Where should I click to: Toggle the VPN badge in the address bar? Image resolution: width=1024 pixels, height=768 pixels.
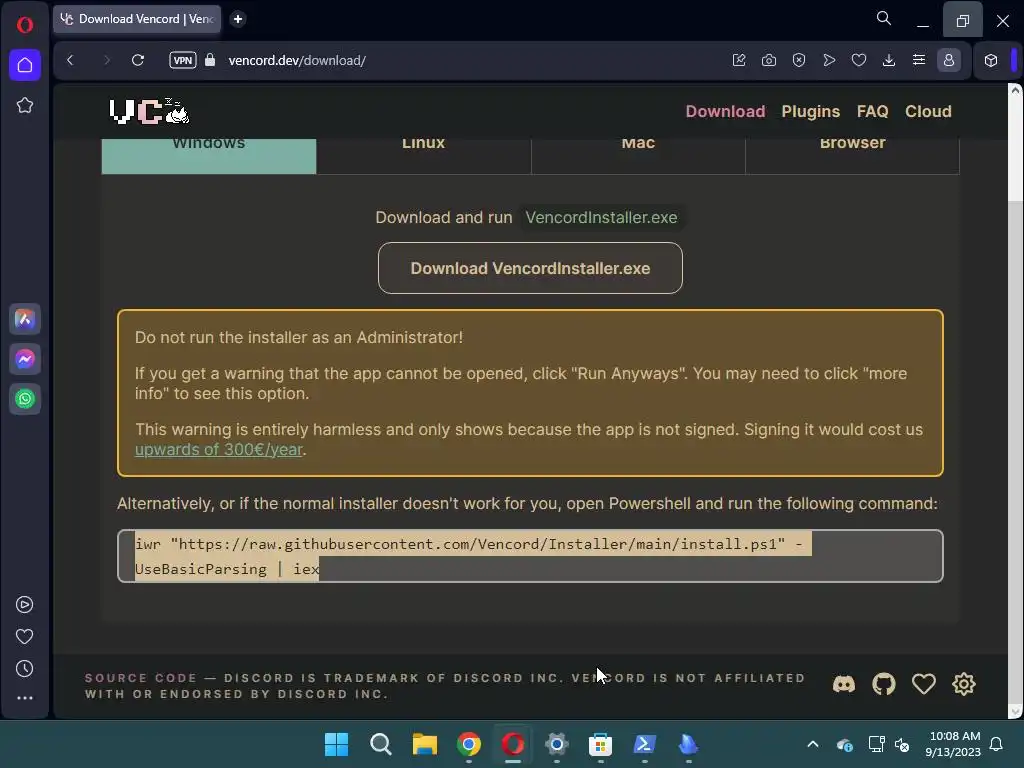click(183, 60)
